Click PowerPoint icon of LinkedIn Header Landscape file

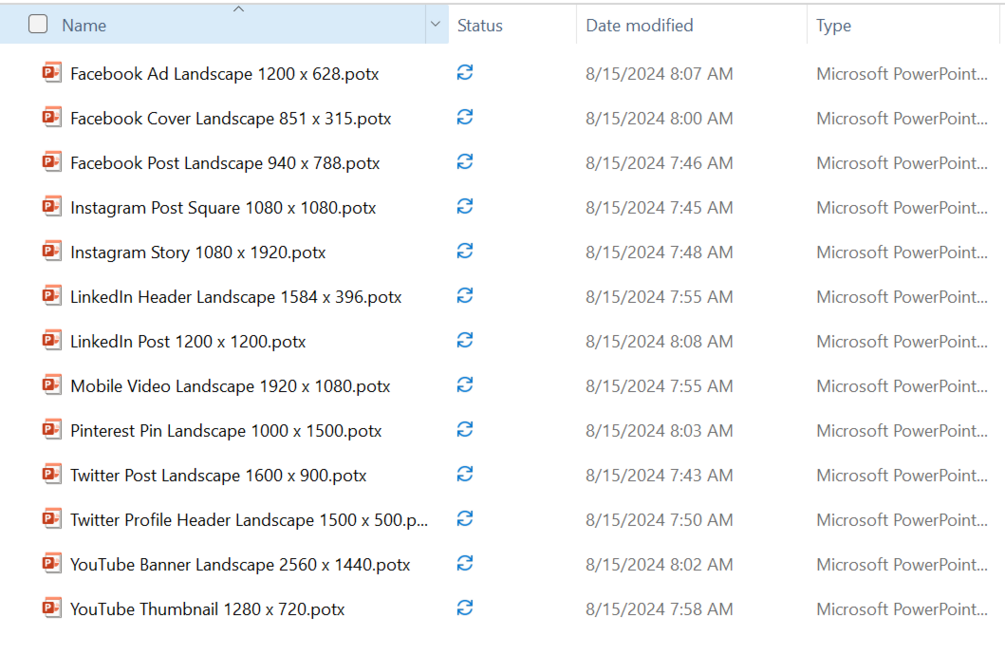[52, 296]
